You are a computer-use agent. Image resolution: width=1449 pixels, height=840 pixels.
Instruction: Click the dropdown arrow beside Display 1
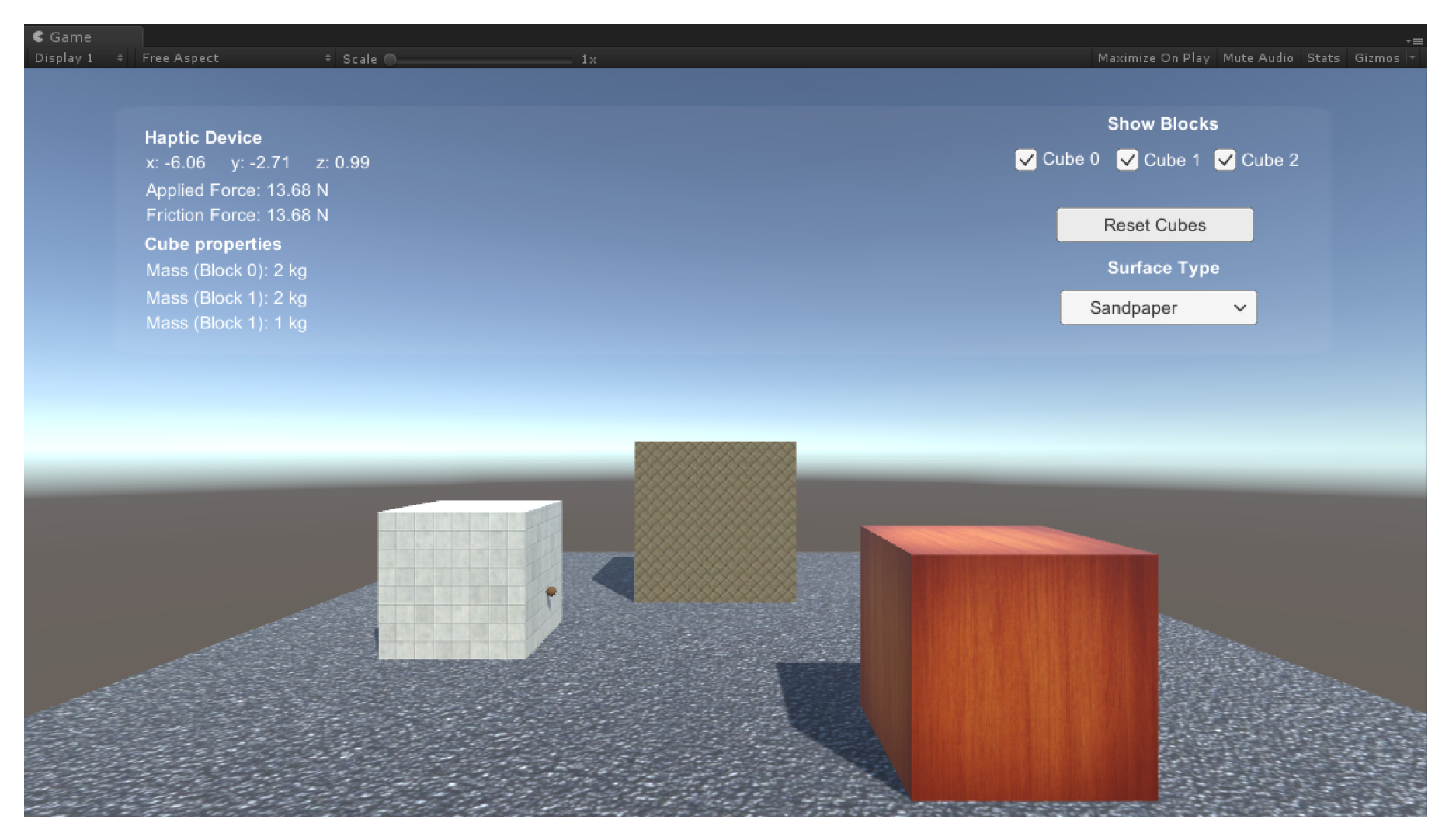point(120,57)
